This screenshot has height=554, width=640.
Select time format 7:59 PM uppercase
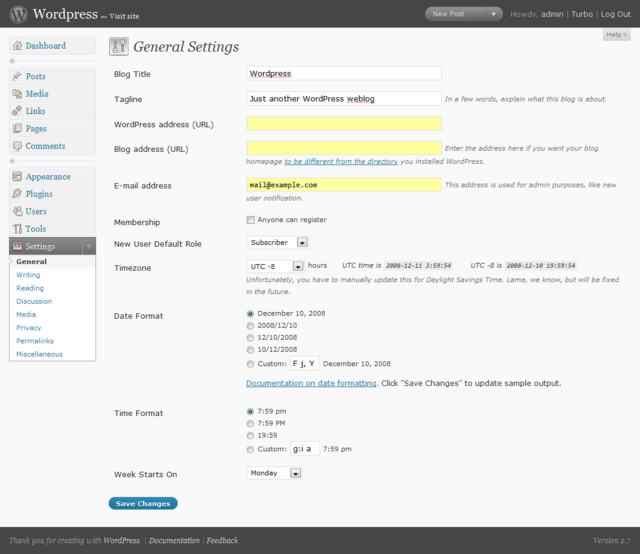pos(250,423)
